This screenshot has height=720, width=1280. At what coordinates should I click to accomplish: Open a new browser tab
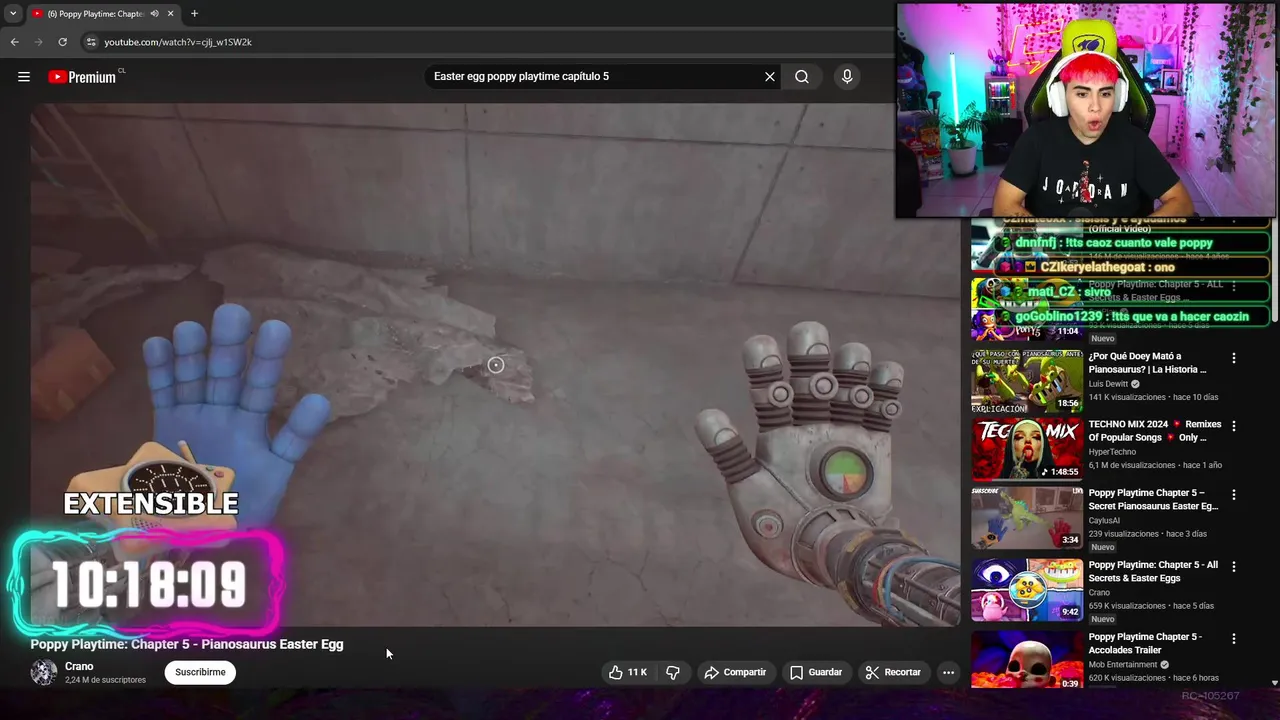(x=194, y=14)
